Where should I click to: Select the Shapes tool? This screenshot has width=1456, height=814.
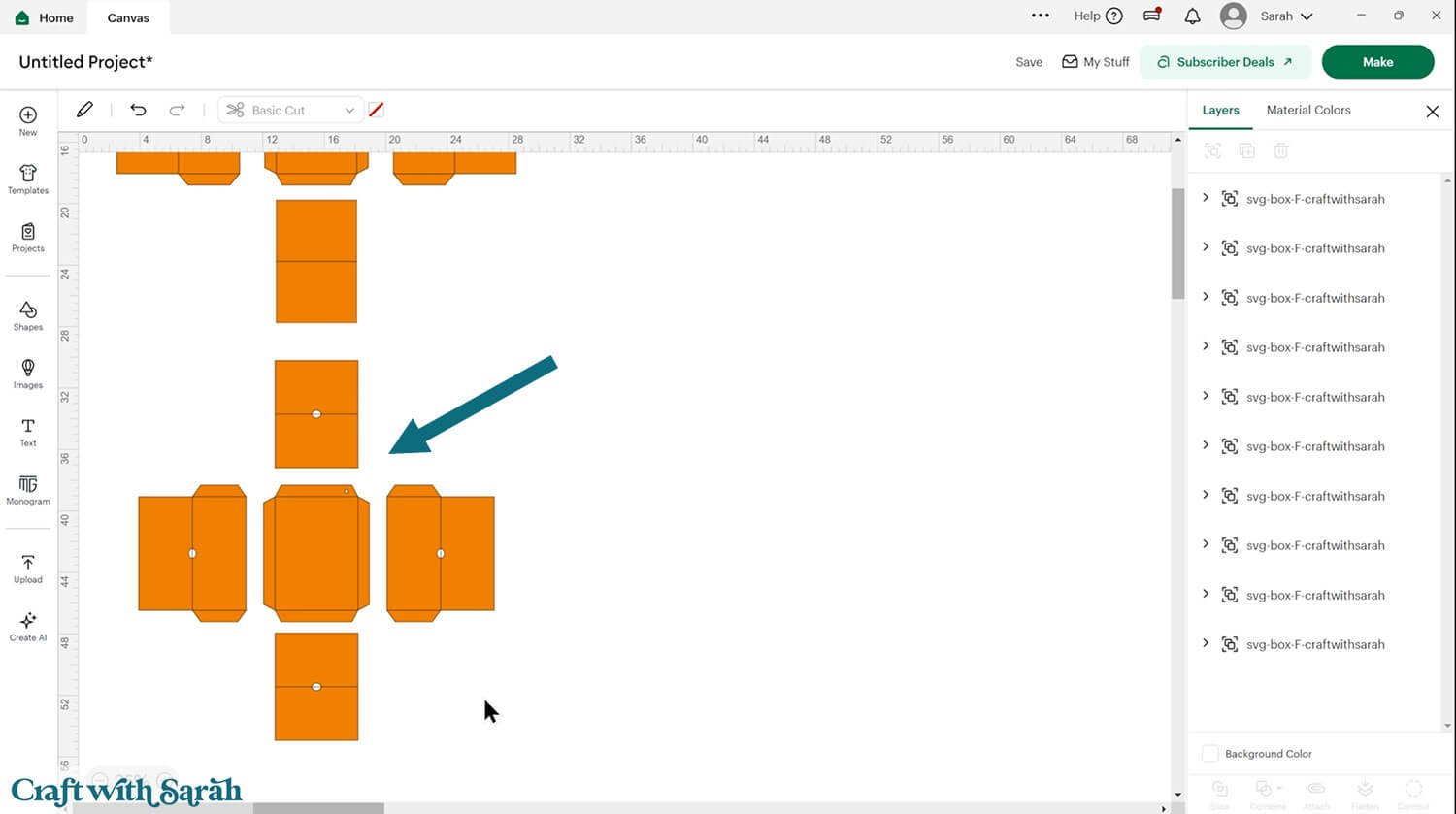(28, 315)
